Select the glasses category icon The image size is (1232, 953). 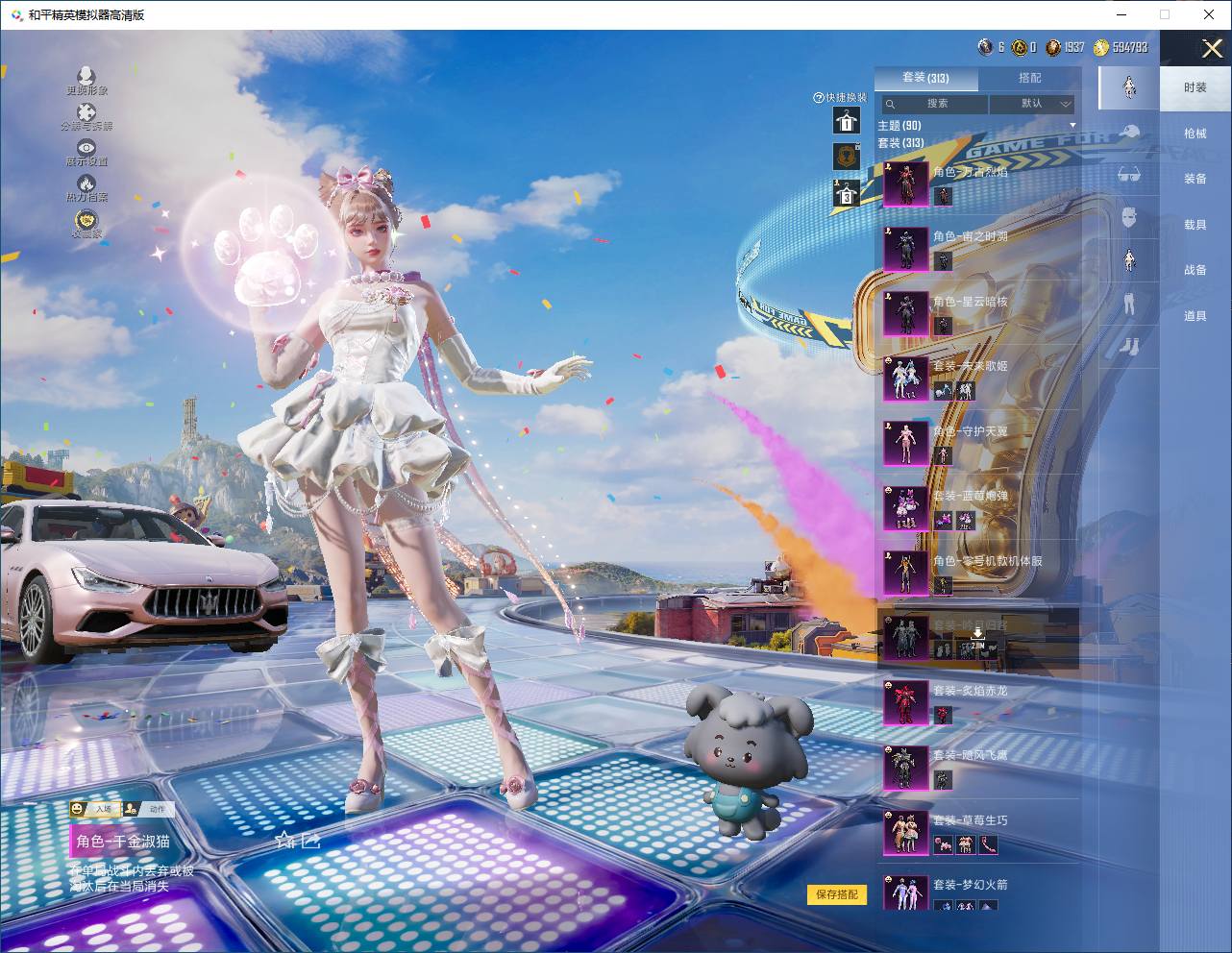pos(1129,175)
